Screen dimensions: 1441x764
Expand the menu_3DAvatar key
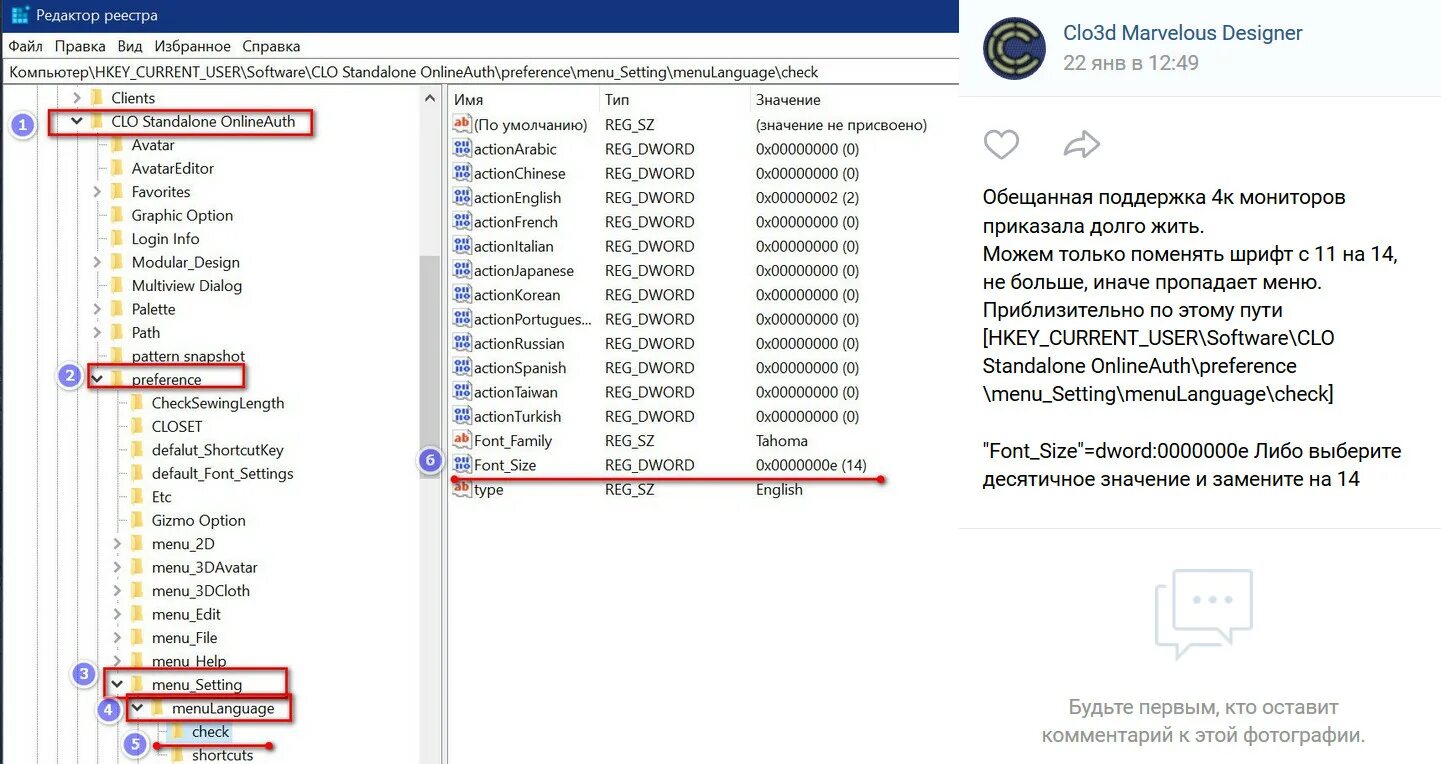(117, 567)
